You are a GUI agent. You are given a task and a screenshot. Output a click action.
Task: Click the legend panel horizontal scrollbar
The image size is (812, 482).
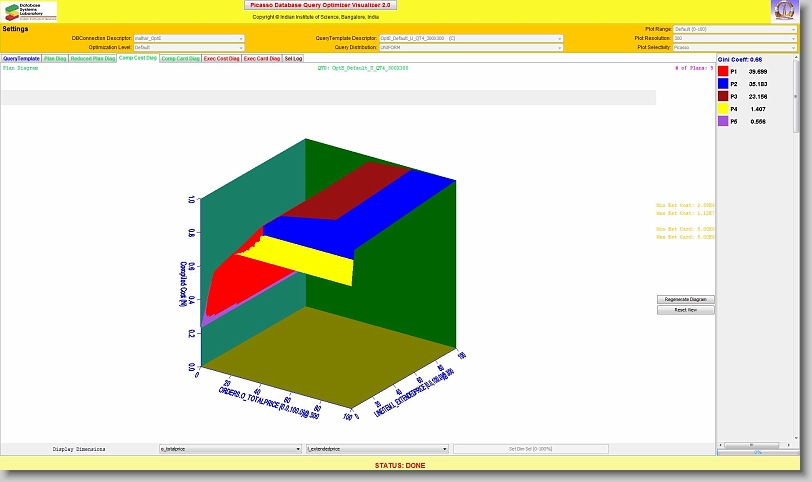click(764, 445)
